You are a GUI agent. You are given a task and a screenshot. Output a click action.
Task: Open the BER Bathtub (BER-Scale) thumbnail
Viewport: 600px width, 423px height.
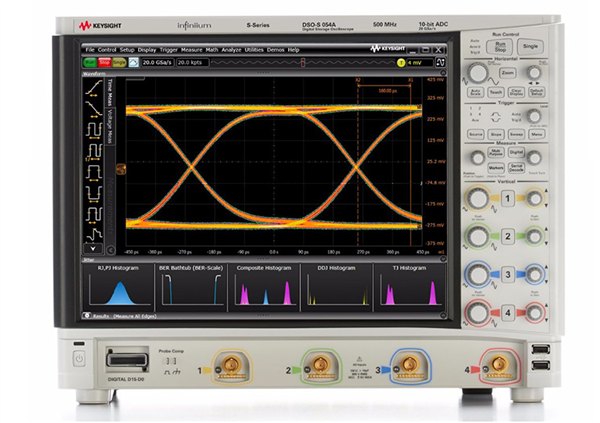coord(191,287)
